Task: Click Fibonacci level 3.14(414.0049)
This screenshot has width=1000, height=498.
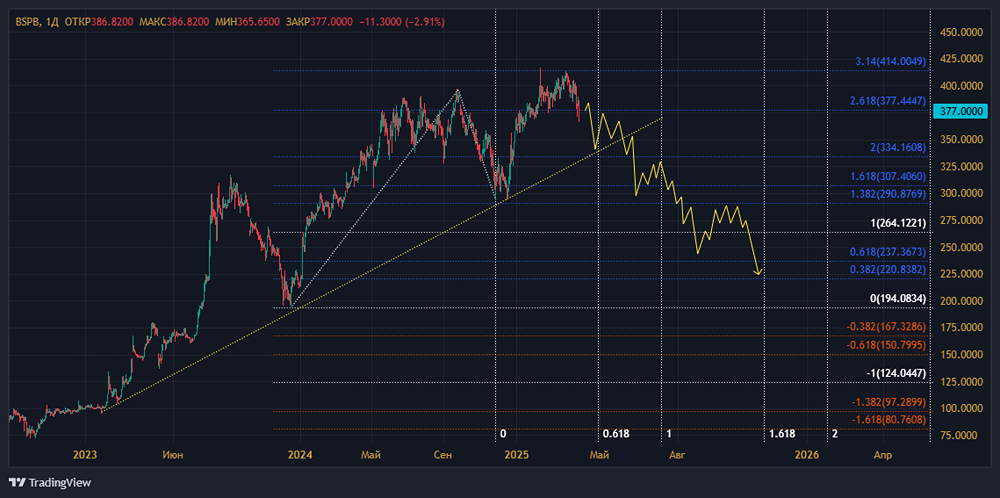Action: (x=890, y=62)
